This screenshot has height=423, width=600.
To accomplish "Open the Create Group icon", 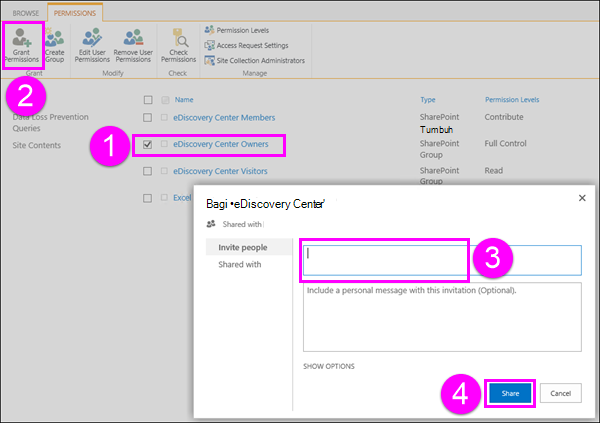I will 55,46.
